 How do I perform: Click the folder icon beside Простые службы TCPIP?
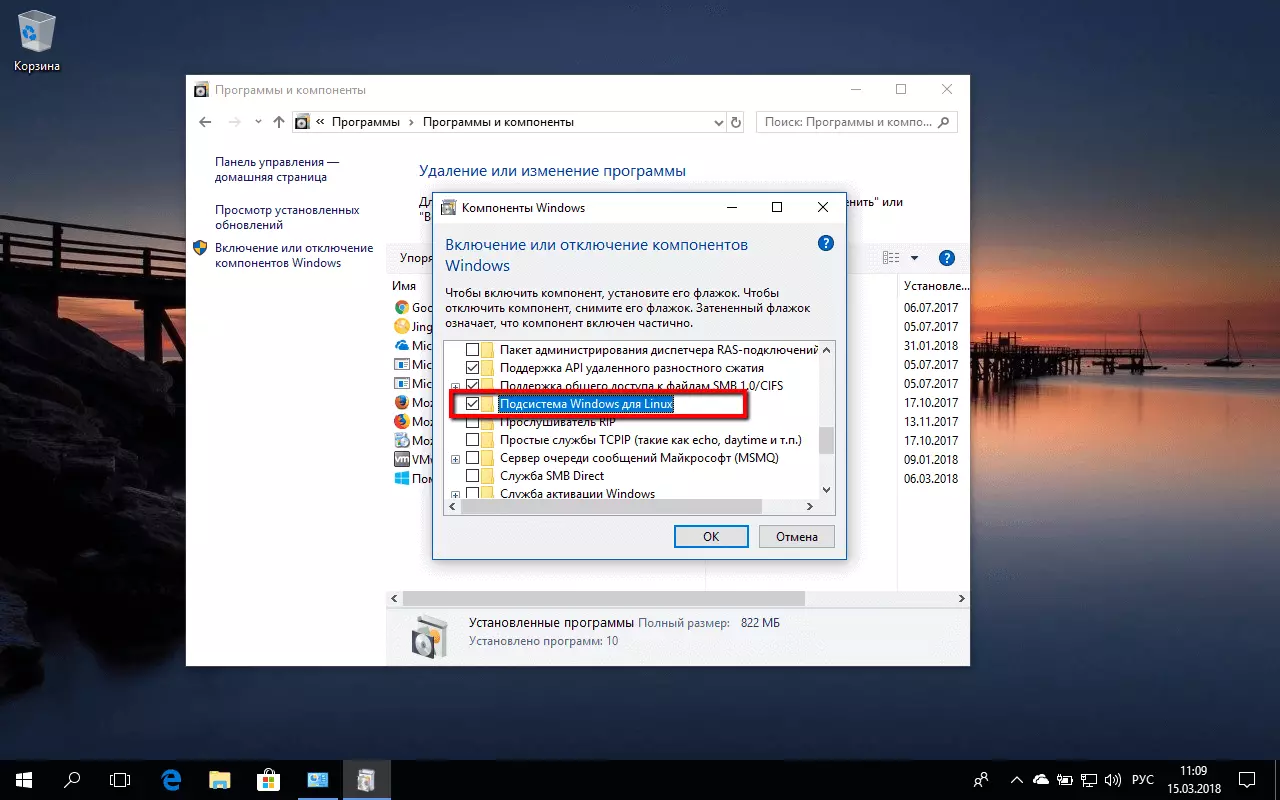tap(488, 440)
